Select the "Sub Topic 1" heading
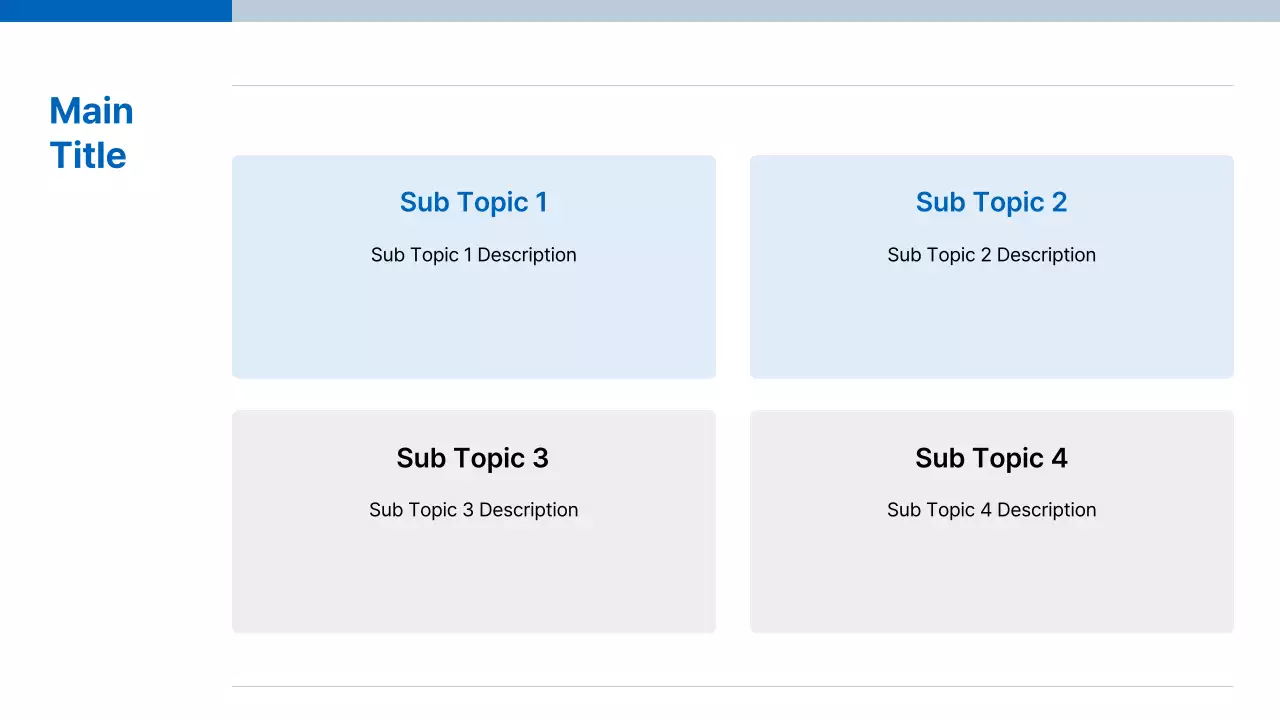The image size is (1280, 720). (x=473, y=202)
